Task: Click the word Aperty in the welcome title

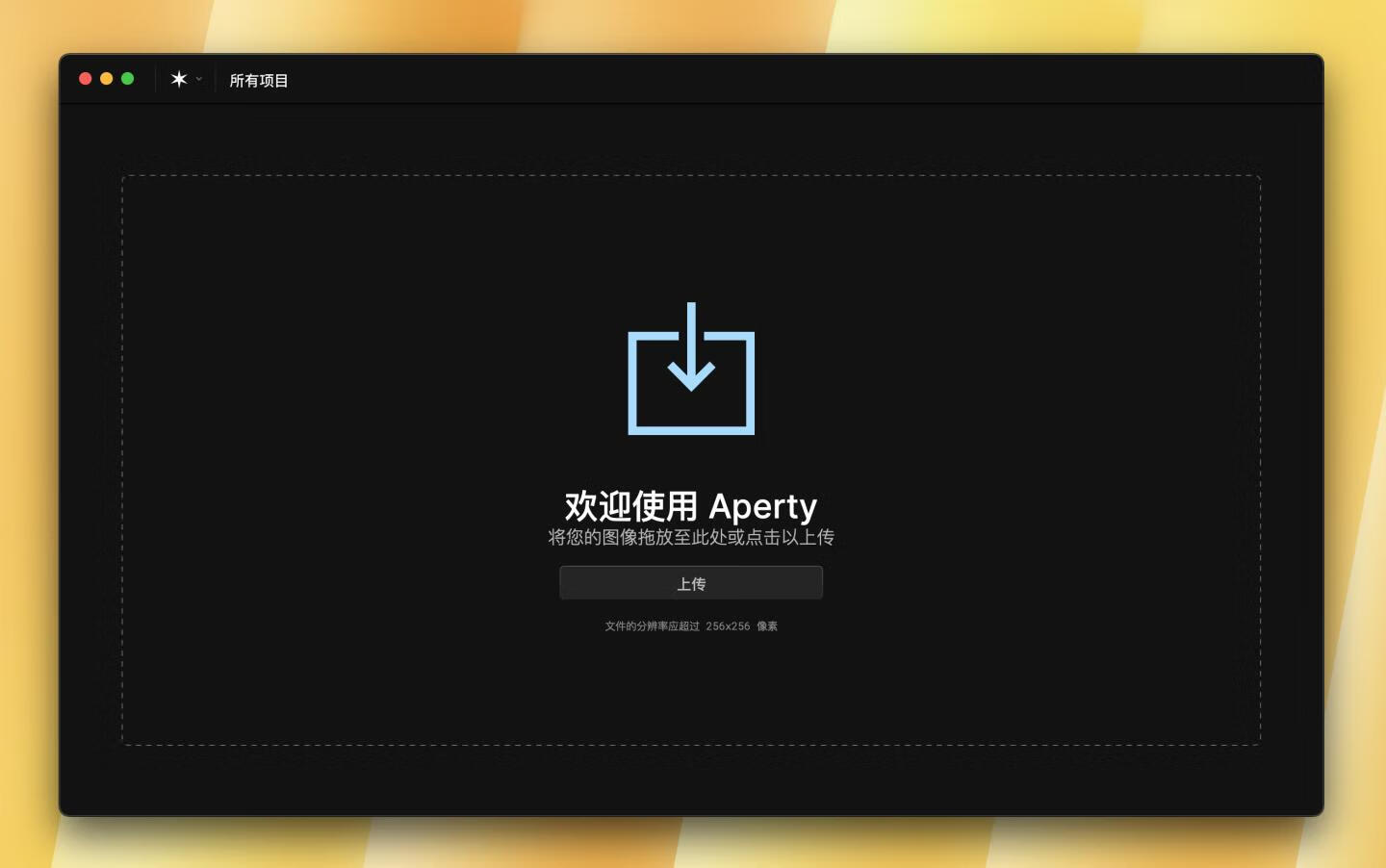Action: click(762, 506)
